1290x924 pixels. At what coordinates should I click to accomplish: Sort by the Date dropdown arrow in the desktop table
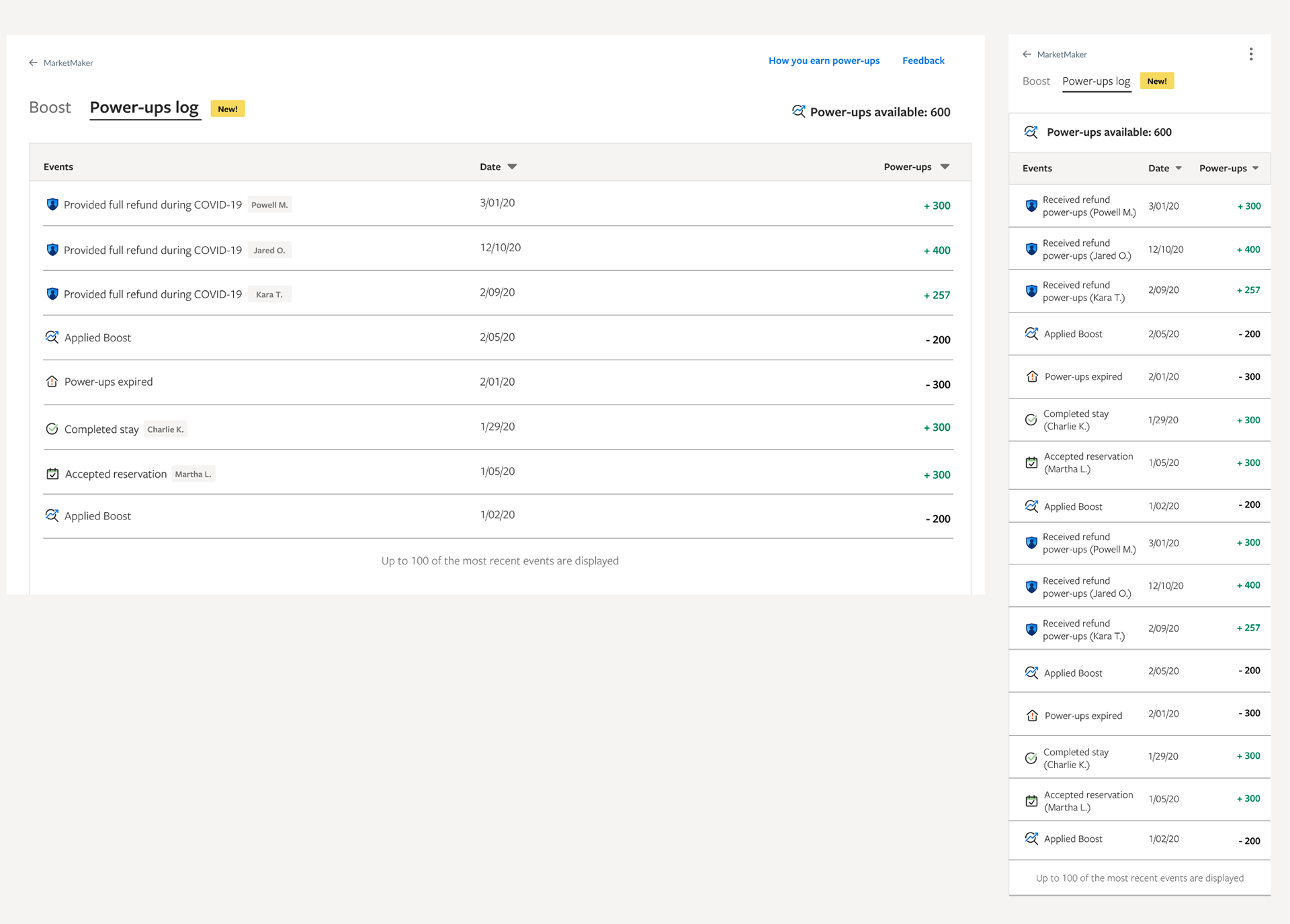[512, 167]
